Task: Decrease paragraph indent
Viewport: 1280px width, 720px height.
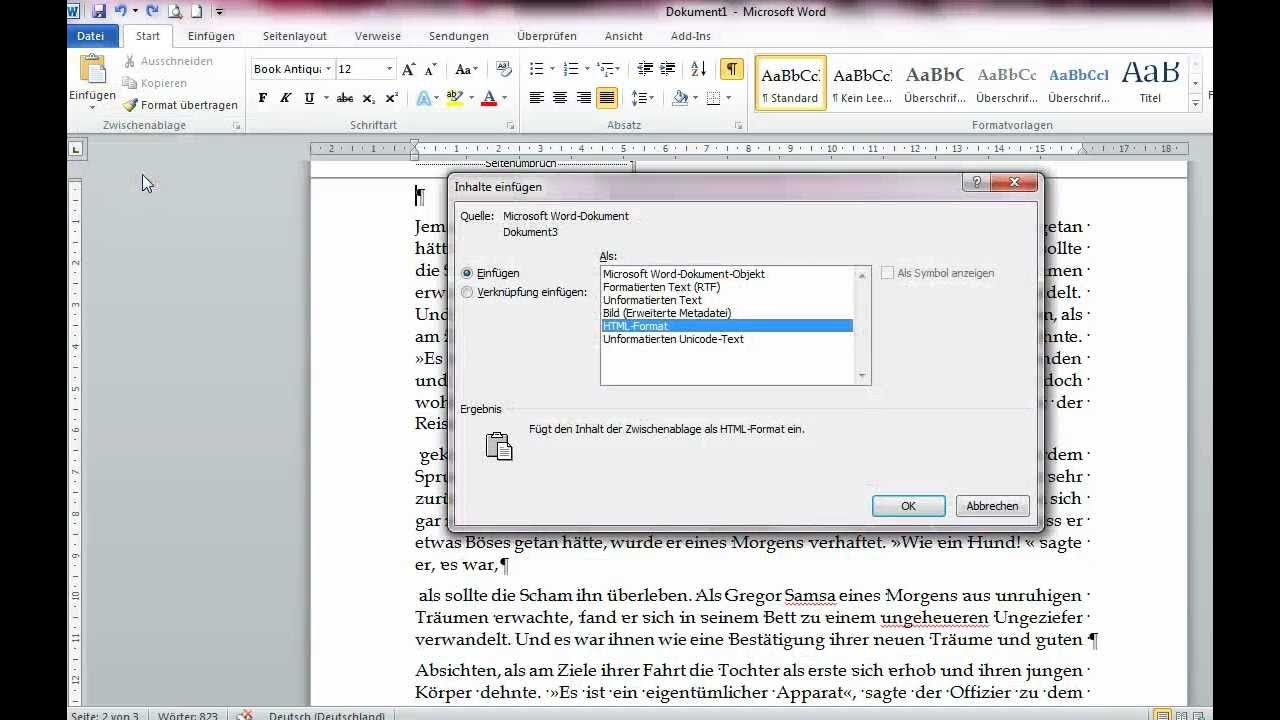Action: point(645,69)
